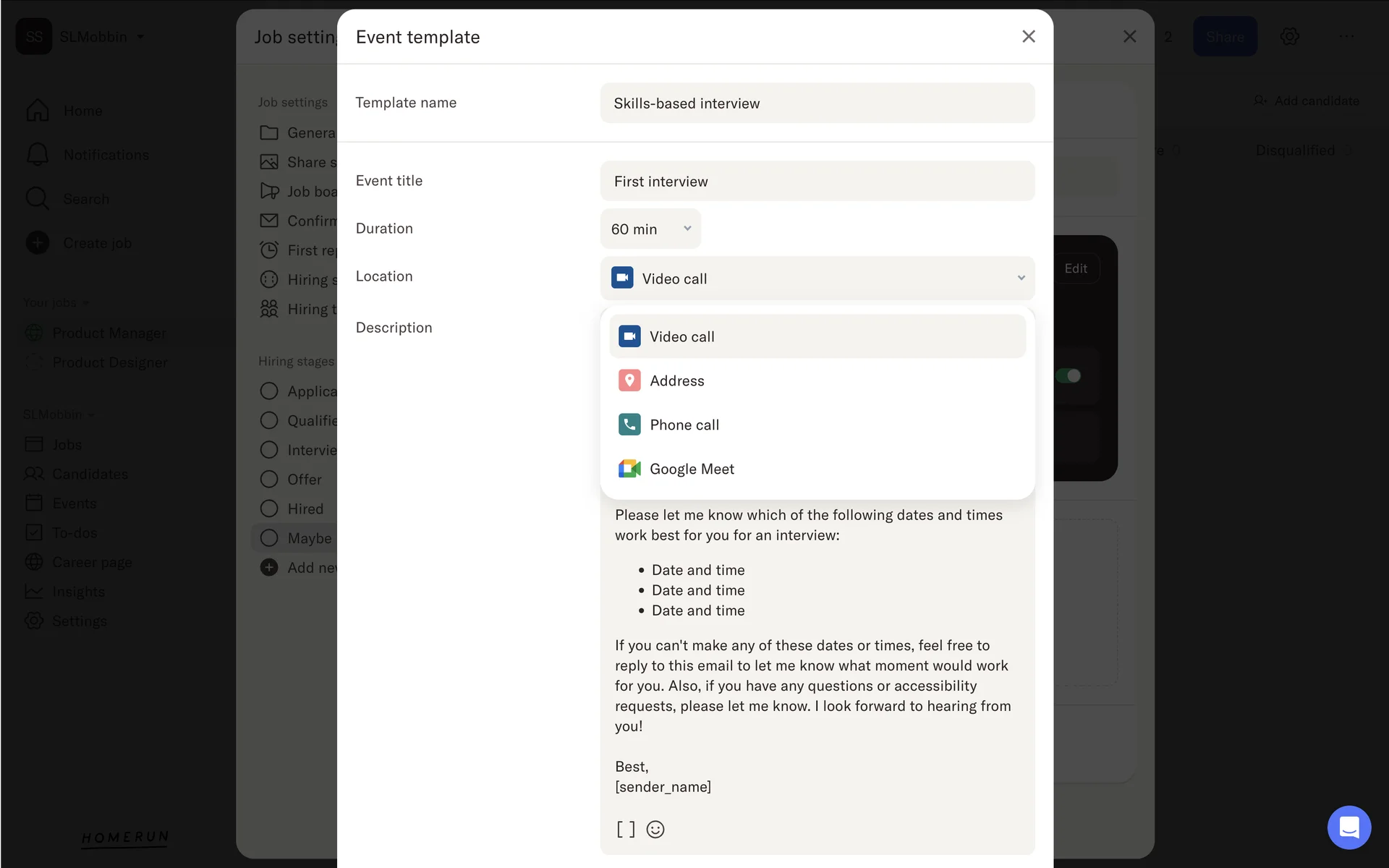The image size is (1389, 868).
Task: Open the chat support bubble
Action: tap(1348, 827)
